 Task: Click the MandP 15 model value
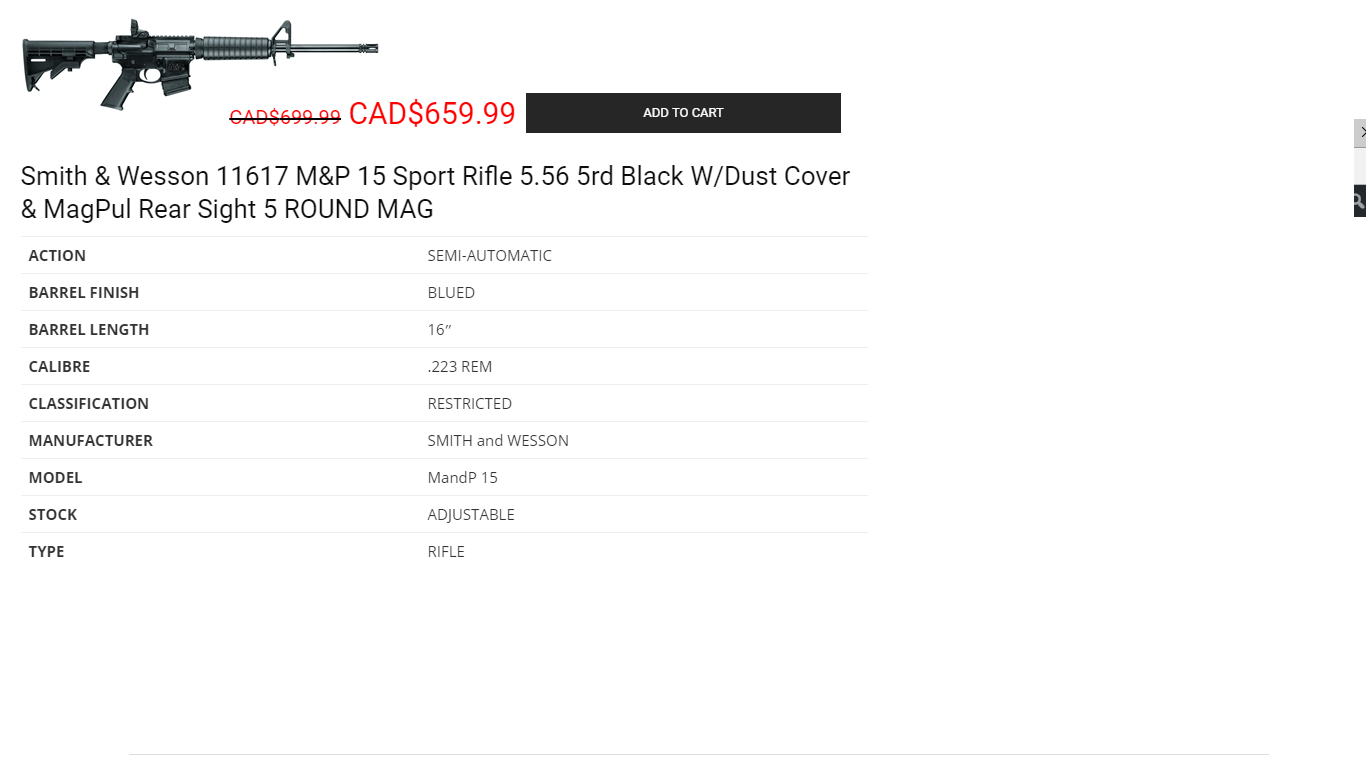point(462,477)
